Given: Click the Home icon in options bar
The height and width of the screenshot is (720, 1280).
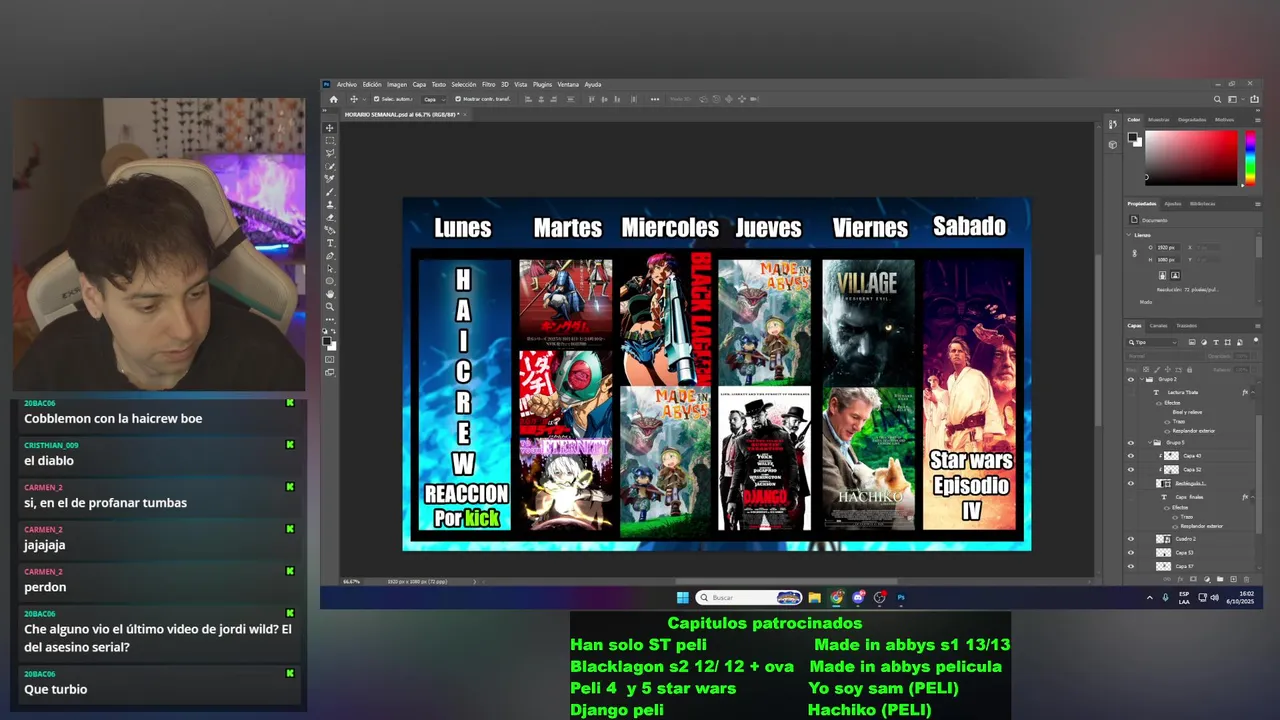Looking at the screenshot, I should [x=334, y=99].
